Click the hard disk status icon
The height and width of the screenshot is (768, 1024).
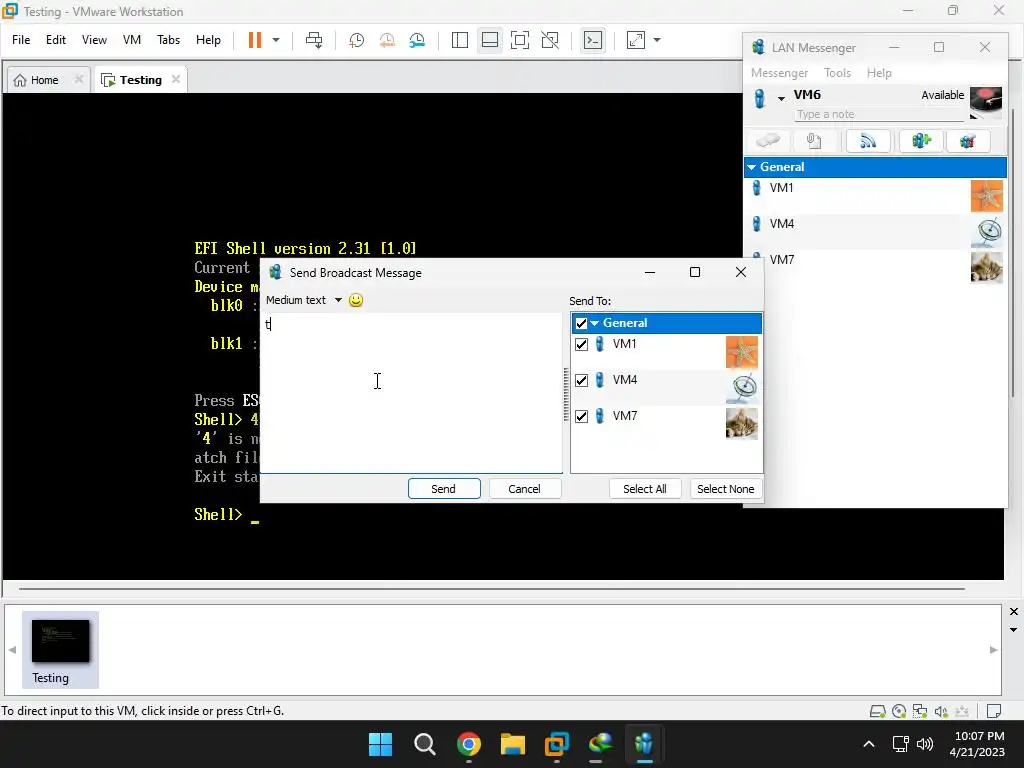(x=878, y=711)
